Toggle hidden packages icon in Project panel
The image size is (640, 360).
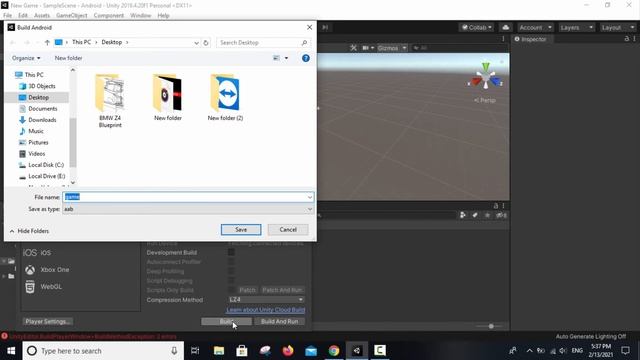(501, 215)
